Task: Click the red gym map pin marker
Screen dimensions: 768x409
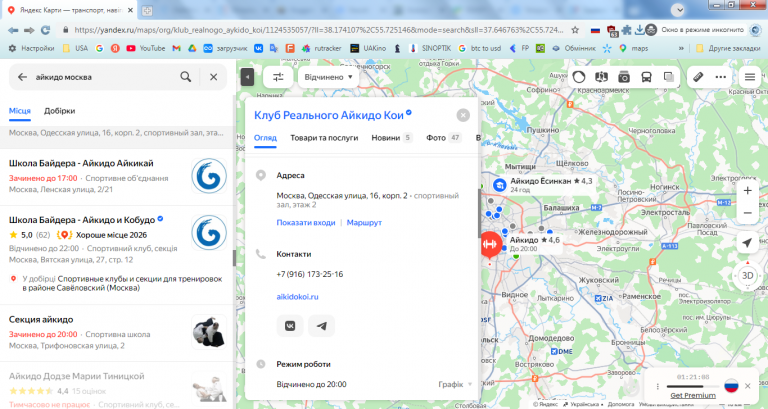Action: coord(490,244)
